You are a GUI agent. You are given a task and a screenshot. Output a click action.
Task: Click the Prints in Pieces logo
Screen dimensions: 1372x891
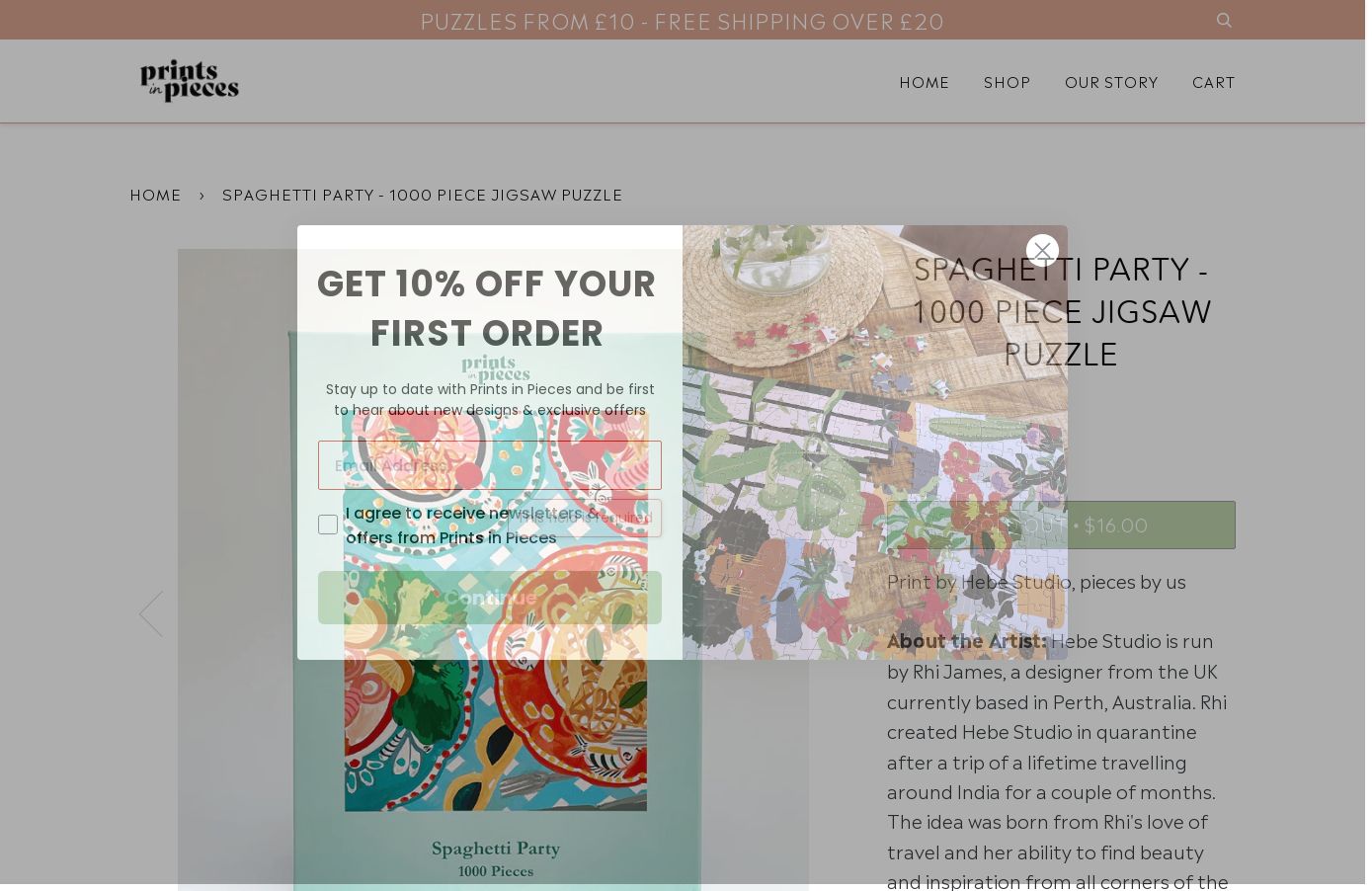pyautogui.click(x=189, y=81)
